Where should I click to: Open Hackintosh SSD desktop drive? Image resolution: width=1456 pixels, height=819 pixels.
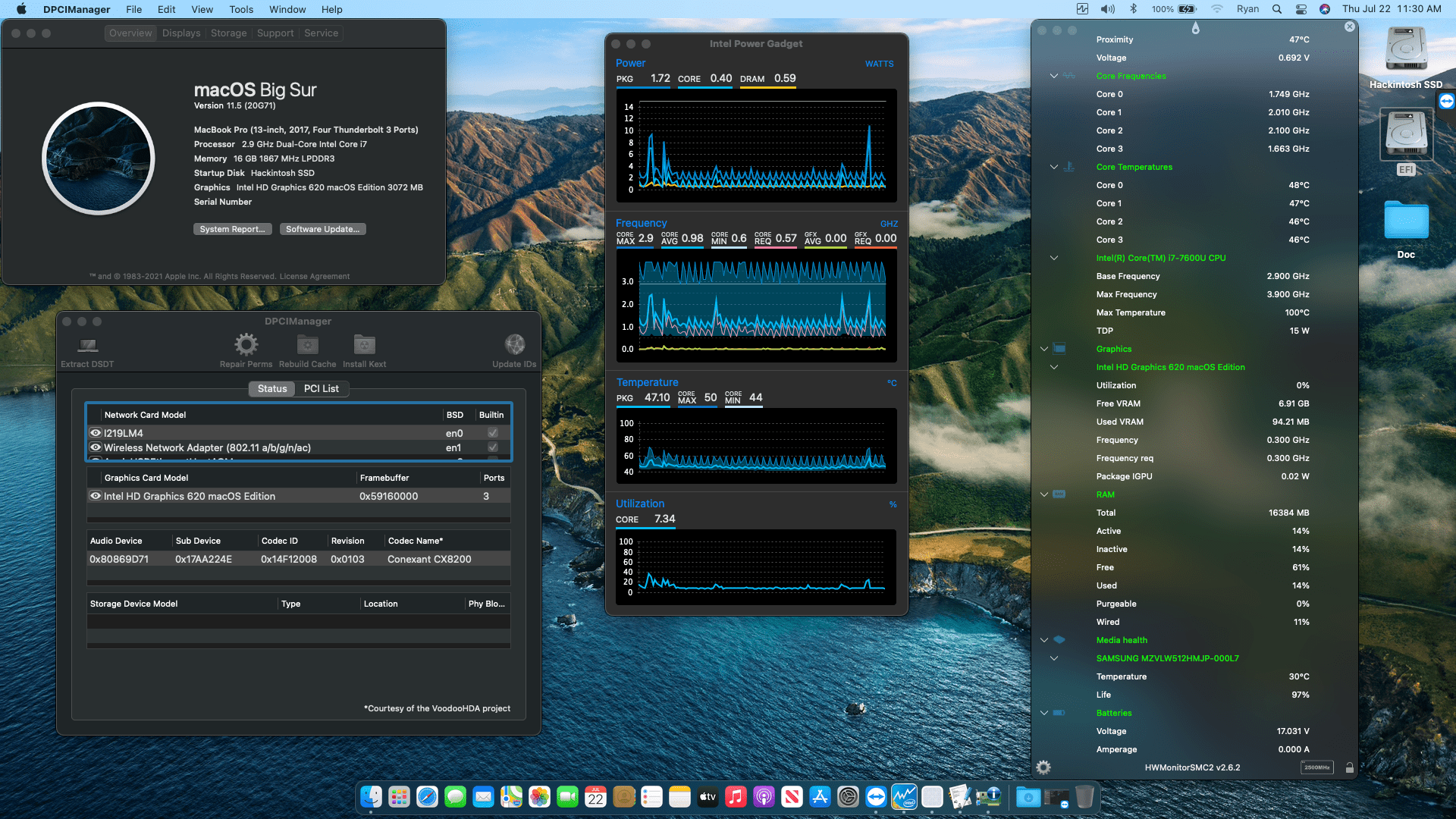(x=1406, y=58)
